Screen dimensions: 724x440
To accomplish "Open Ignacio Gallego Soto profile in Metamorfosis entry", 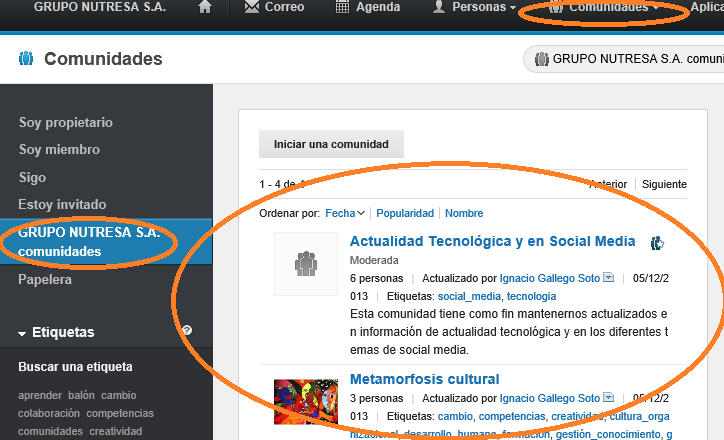I will (x=549, y=398).
